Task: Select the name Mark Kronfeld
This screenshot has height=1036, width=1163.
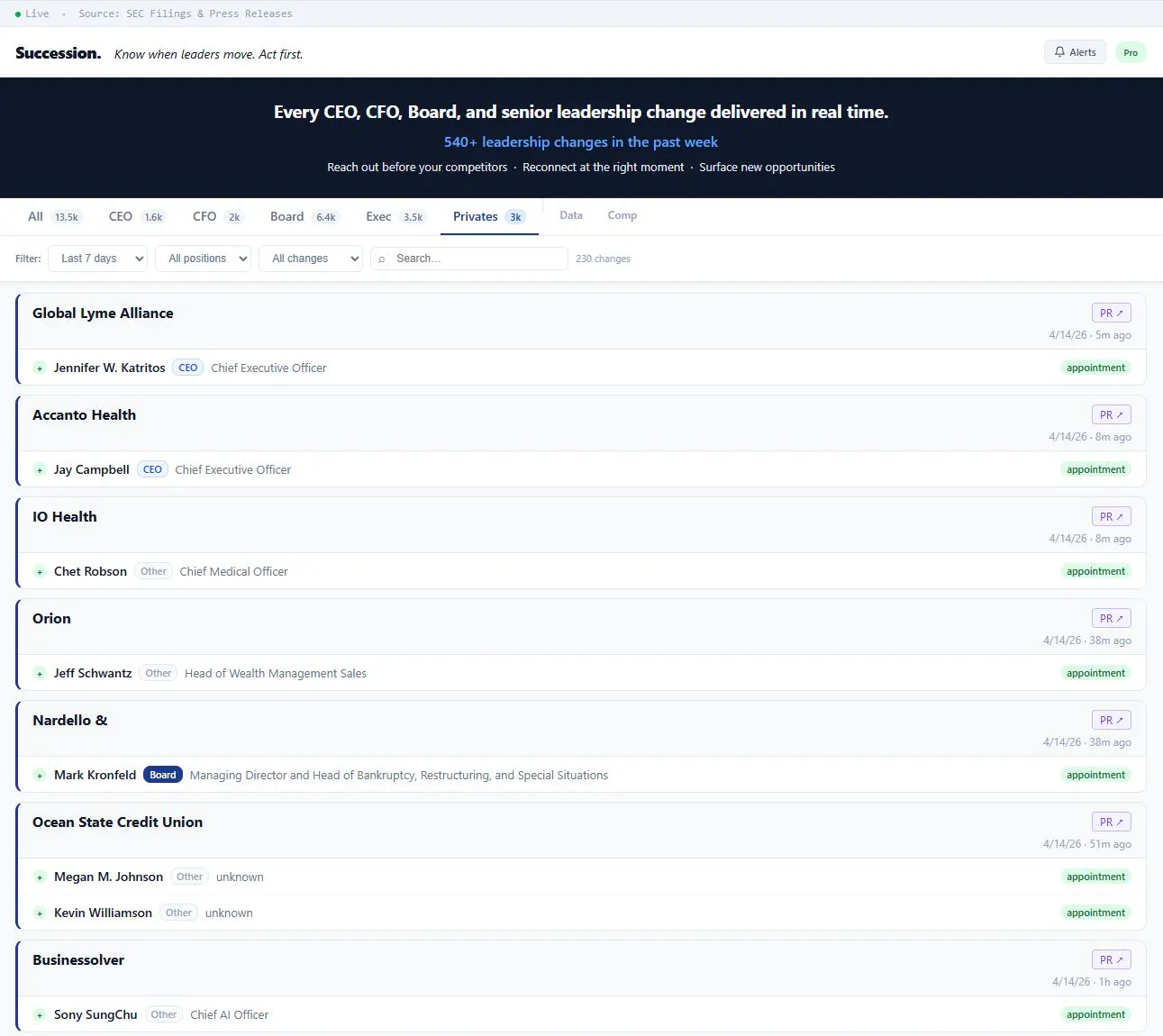Action: point(95,775)
